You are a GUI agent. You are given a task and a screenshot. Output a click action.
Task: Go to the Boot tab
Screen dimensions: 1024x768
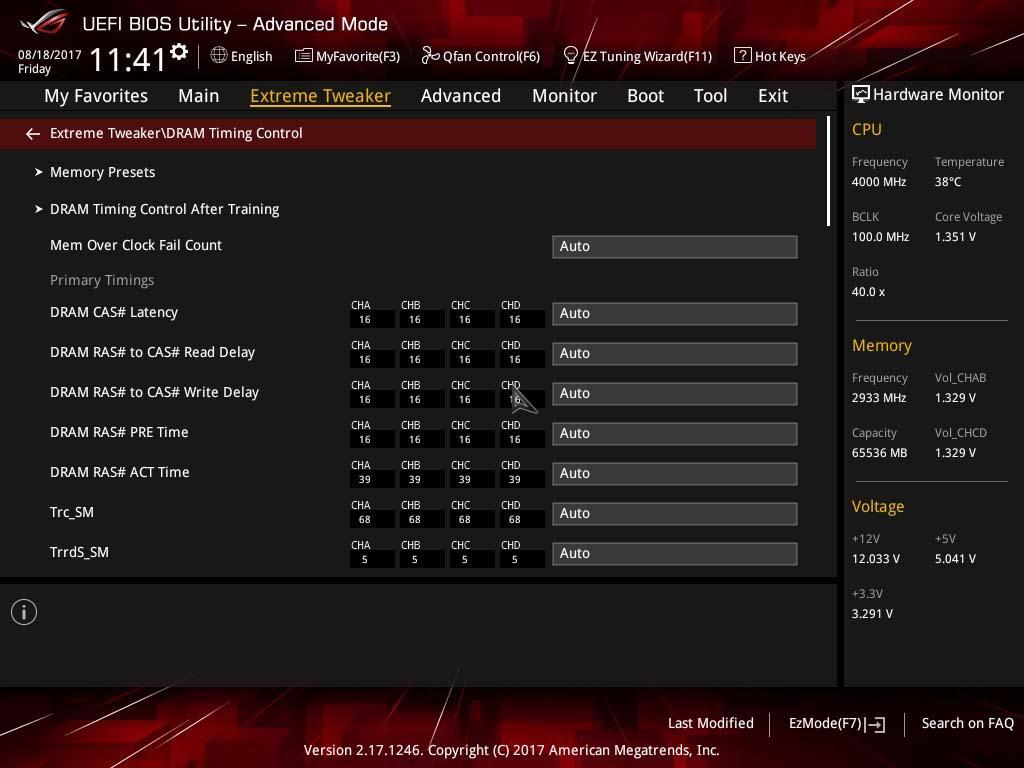point(645,96)
